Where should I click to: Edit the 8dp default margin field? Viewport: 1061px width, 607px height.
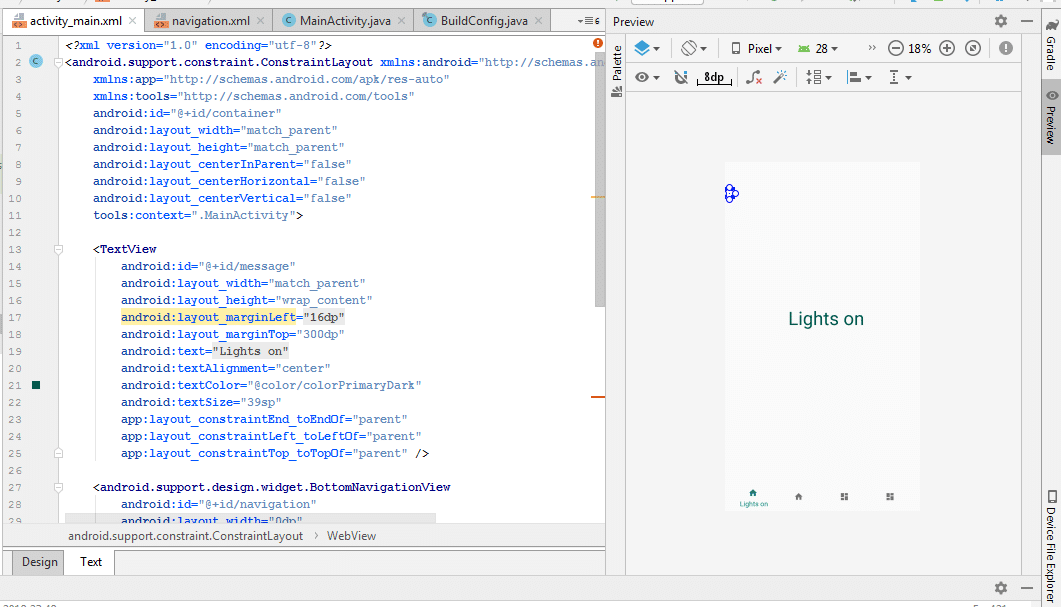pos(713,77)
